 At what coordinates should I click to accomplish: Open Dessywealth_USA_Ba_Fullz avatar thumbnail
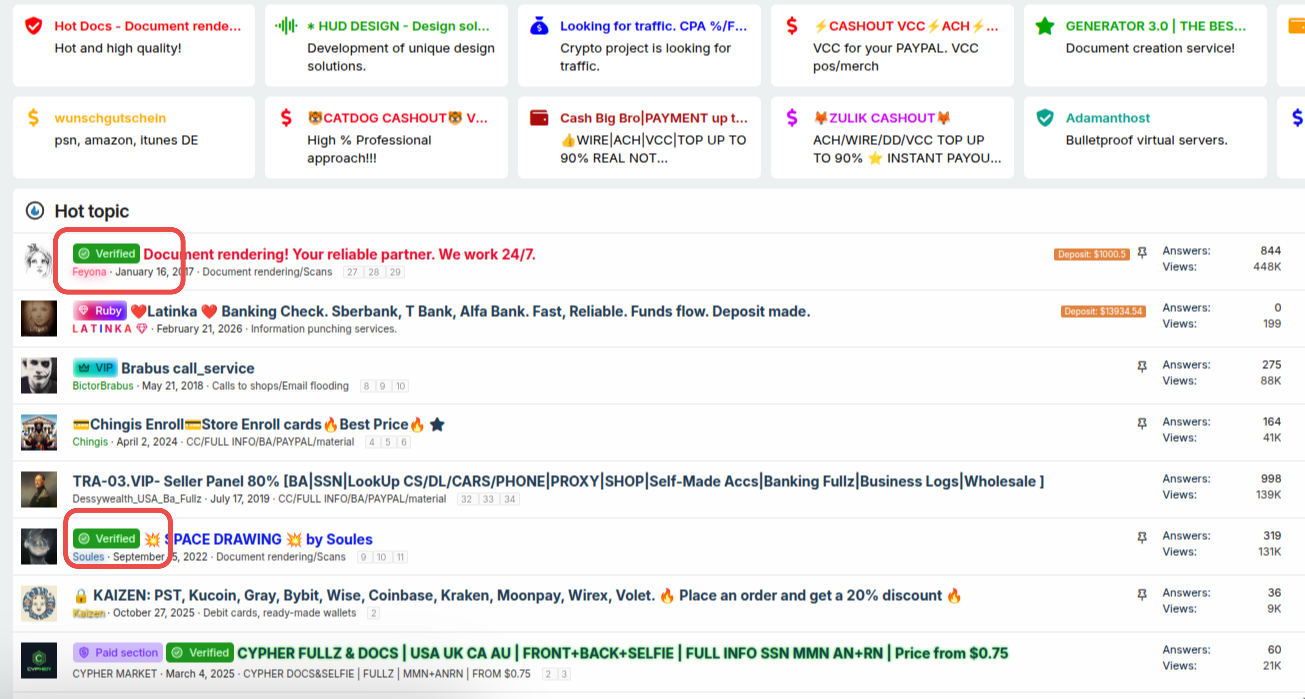[x=39, y=489]
